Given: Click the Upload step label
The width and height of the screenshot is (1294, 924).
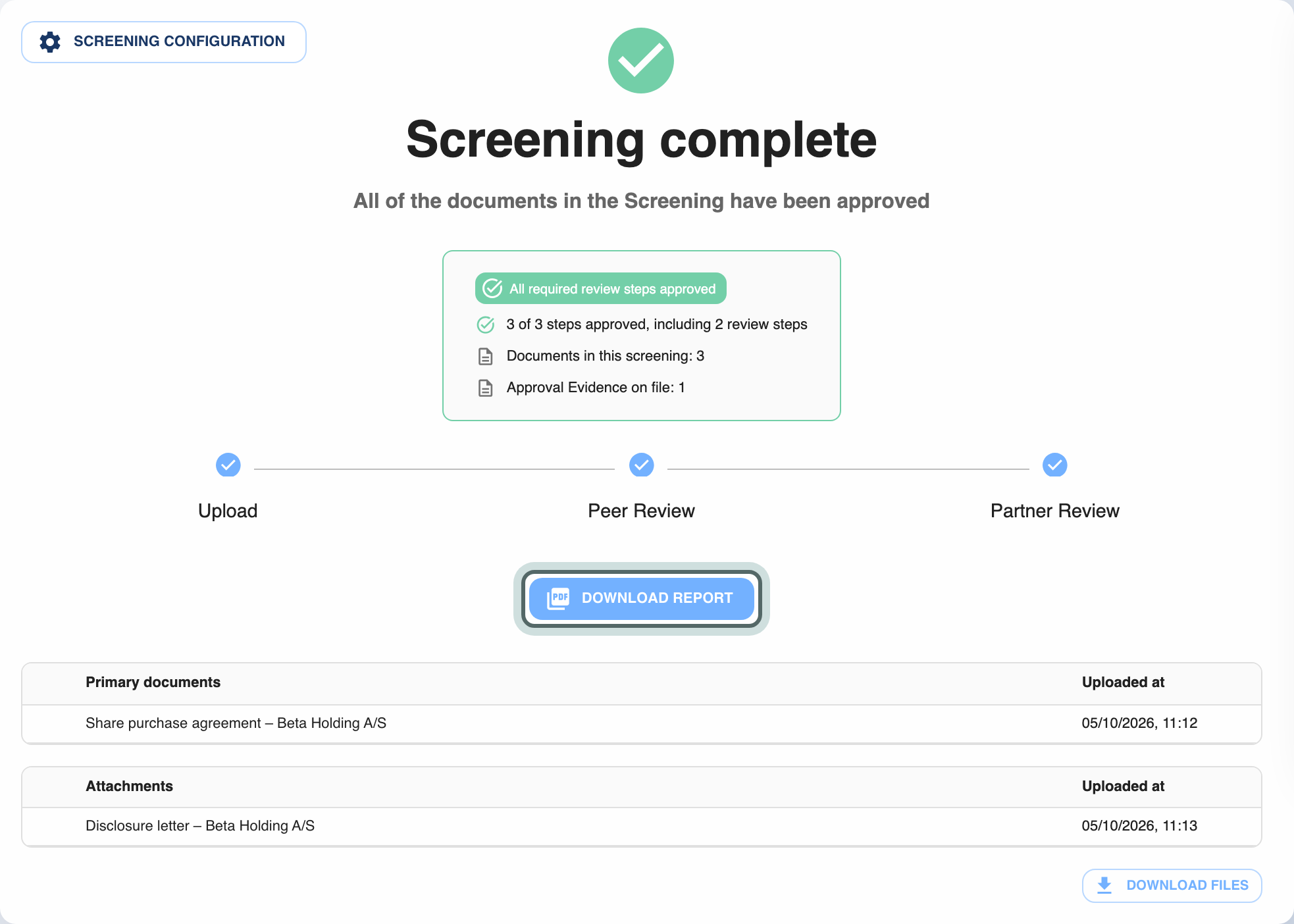Looking at the screenshot, I should [228, 511].
